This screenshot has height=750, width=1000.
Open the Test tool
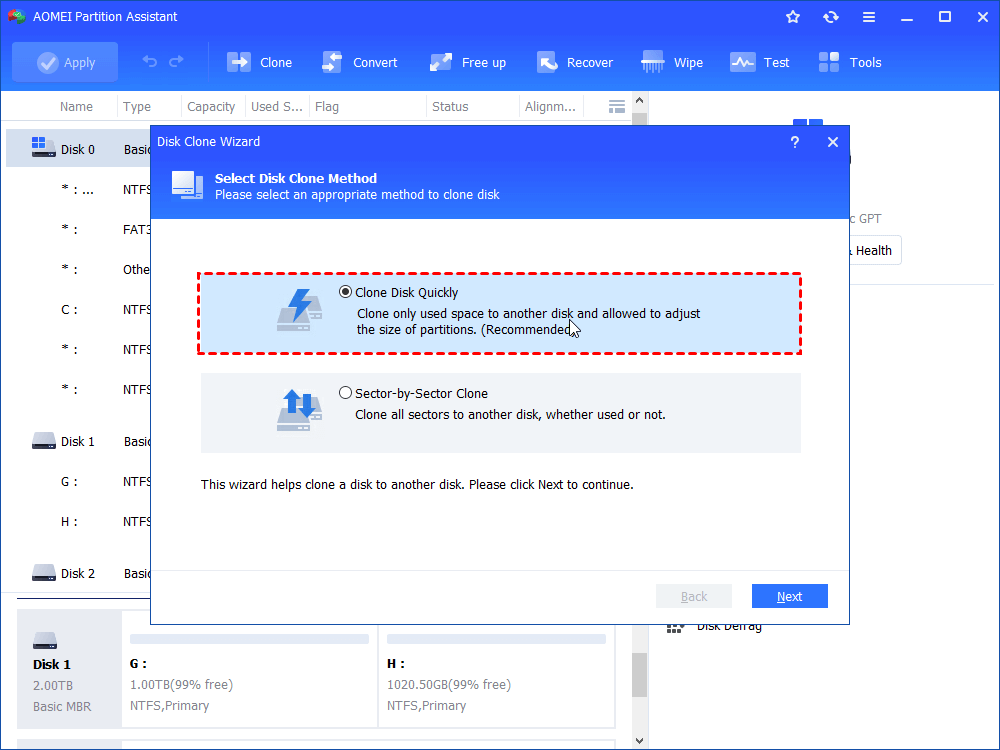(x=760, y=62)
